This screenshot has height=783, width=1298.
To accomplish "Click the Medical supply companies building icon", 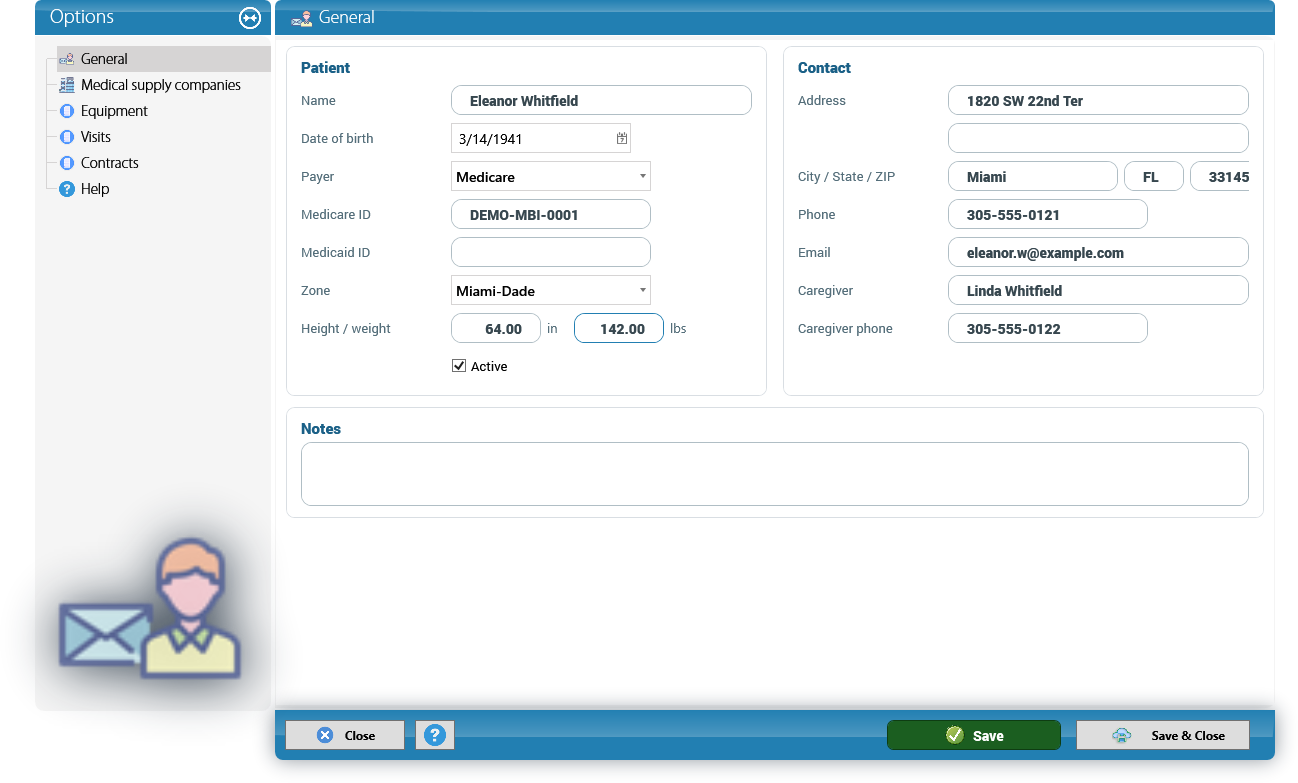I will (67, 85).
